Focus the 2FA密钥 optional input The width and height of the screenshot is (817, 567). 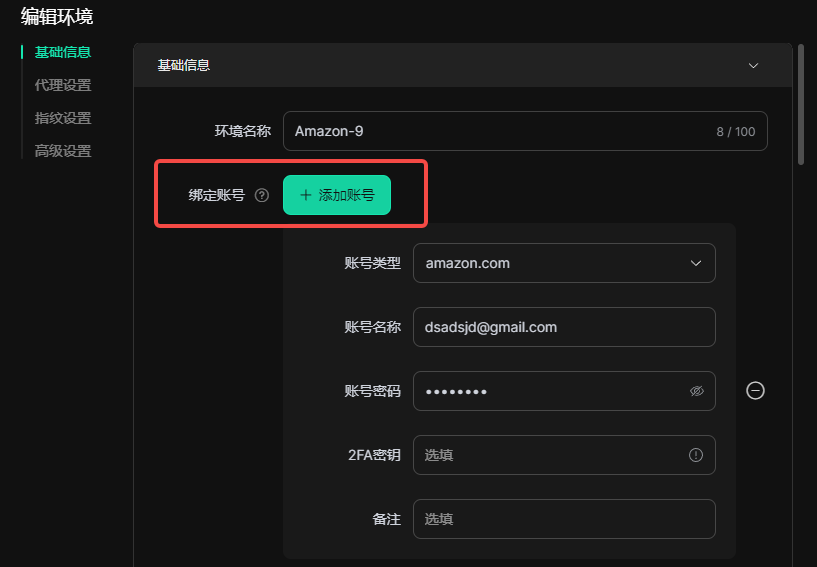pyautogui.click(x=550, y=455)
